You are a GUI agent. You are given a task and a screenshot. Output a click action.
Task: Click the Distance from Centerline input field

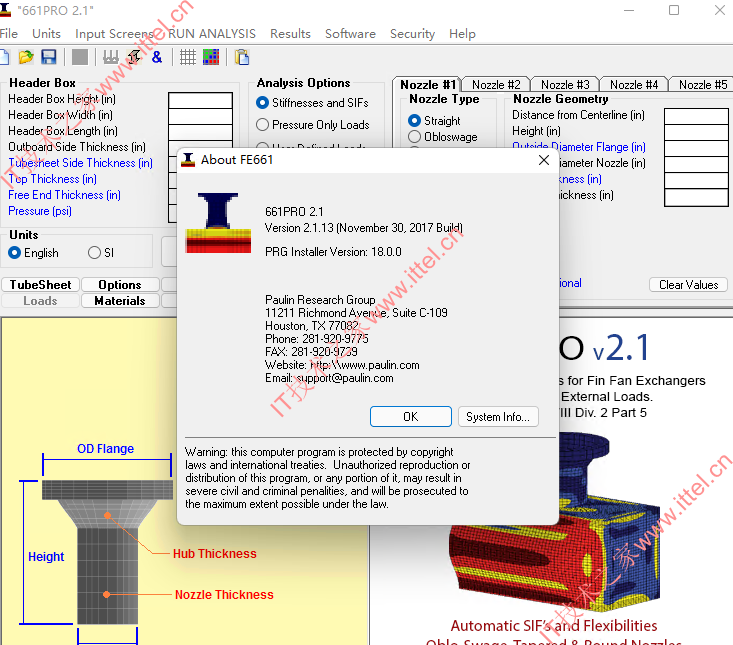click(x=696, y=116)
